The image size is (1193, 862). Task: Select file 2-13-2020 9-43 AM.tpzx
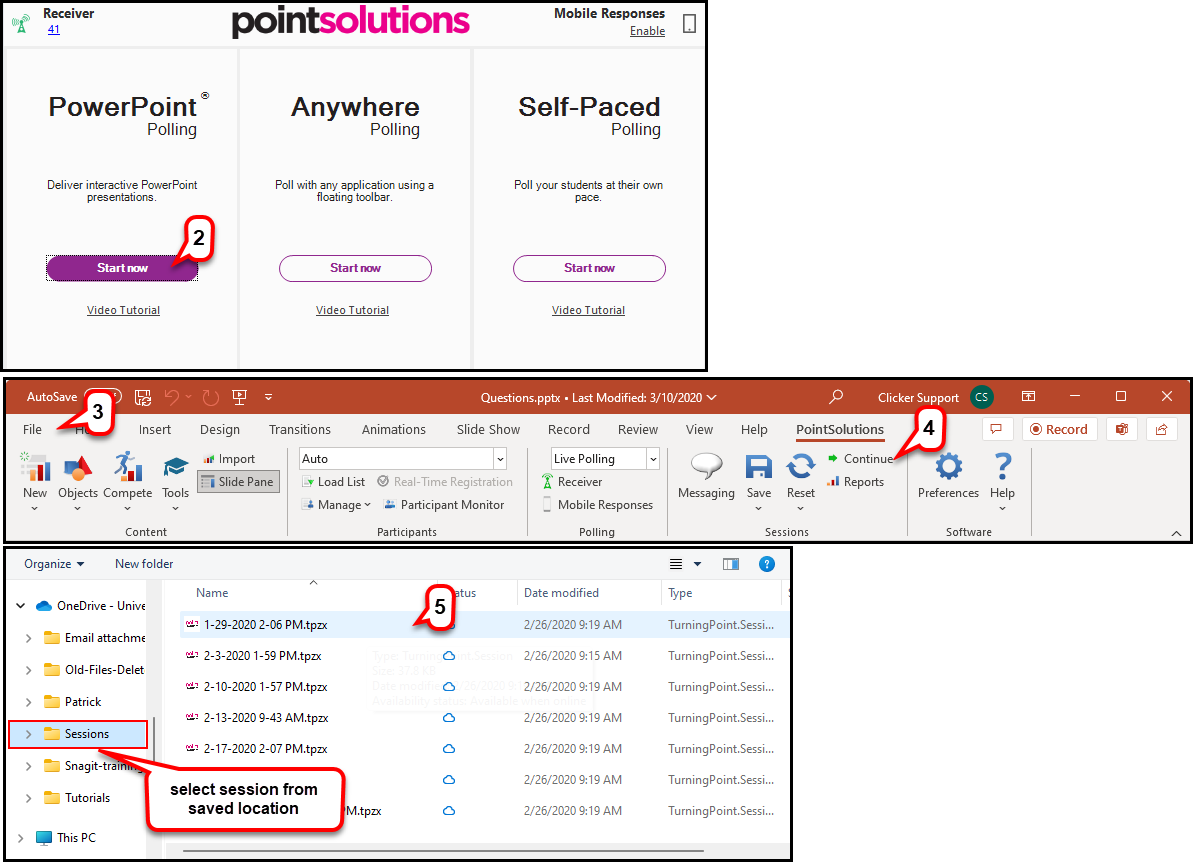(x=266, y=717)
